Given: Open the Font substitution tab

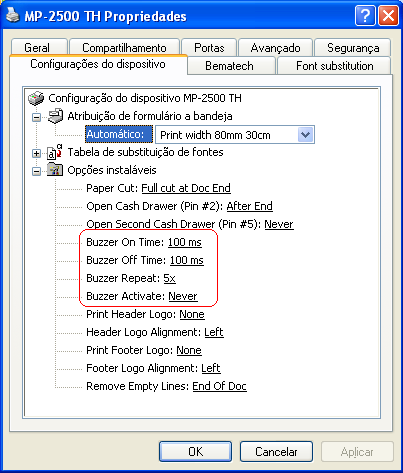Looking at the screenshot, I should 335,66.
